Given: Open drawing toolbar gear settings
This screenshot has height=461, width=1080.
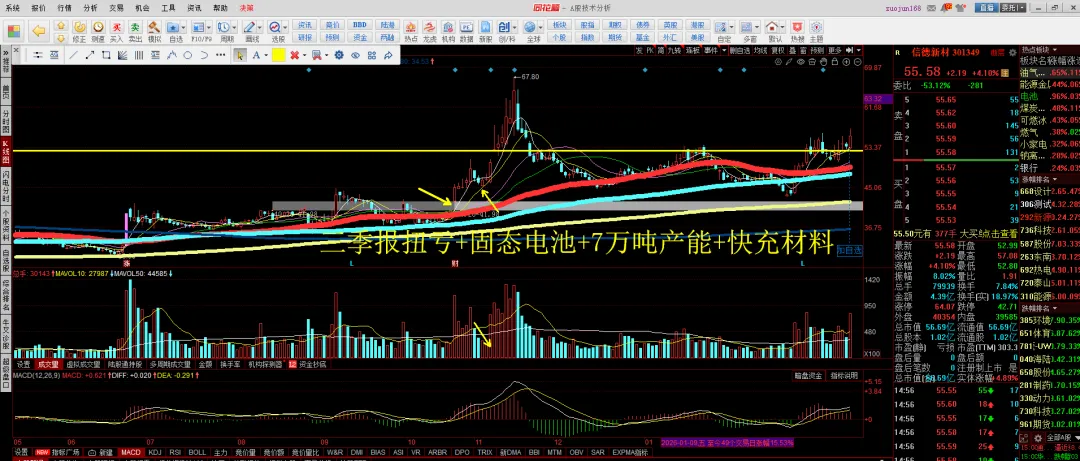Looking at the screenshot, I should (339, 55).
